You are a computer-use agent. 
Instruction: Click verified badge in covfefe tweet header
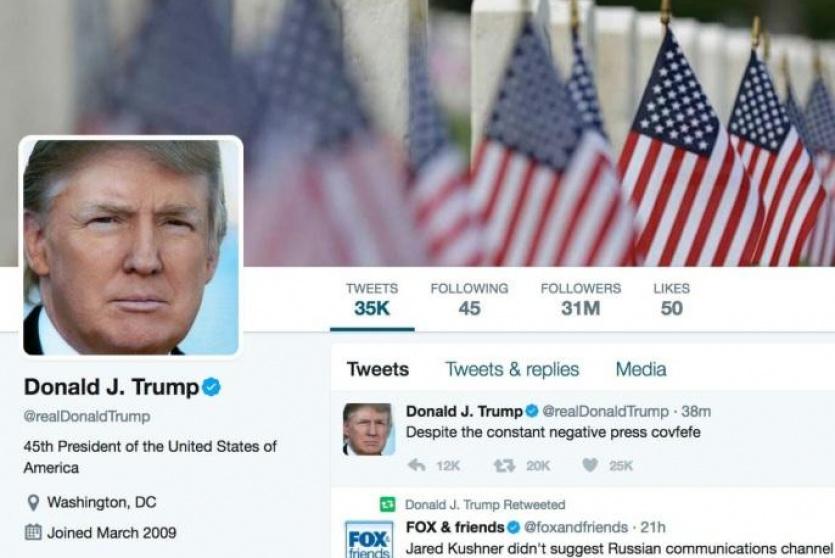click(531, 411)
